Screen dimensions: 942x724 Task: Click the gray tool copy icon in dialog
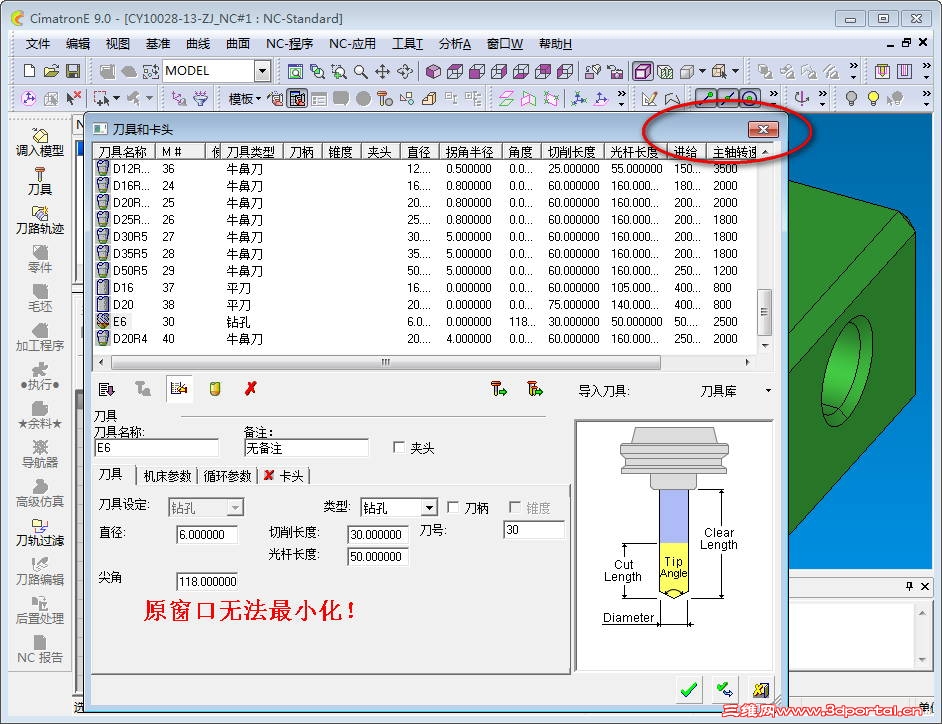click(x=142, y=389)
